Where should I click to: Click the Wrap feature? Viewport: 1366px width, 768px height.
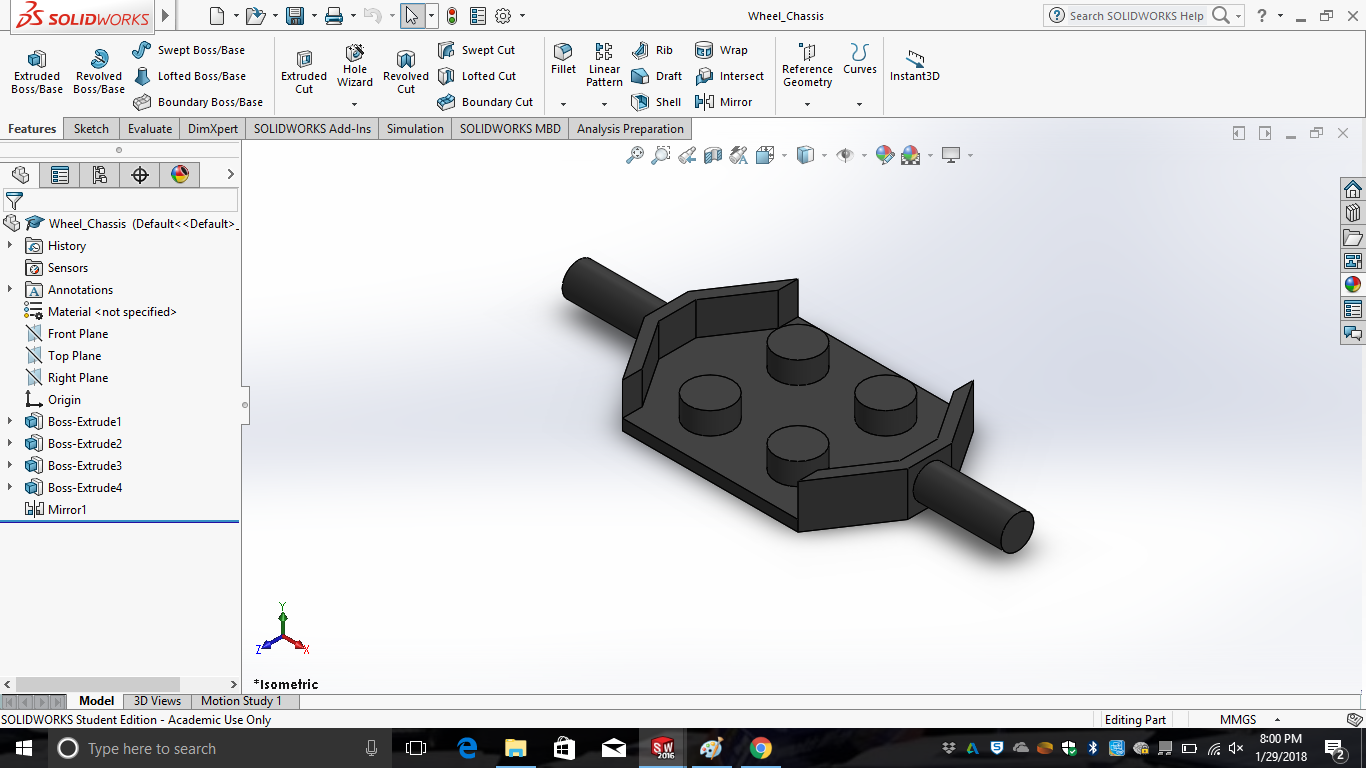pyautogui.click(x=721, y=50)
